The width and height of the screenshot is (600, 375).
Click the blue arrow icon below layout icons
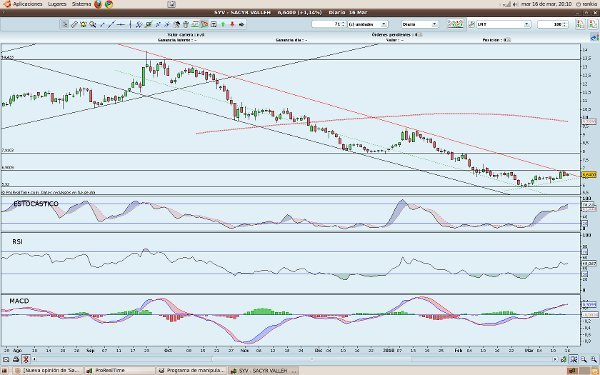(x=594, y=37)
